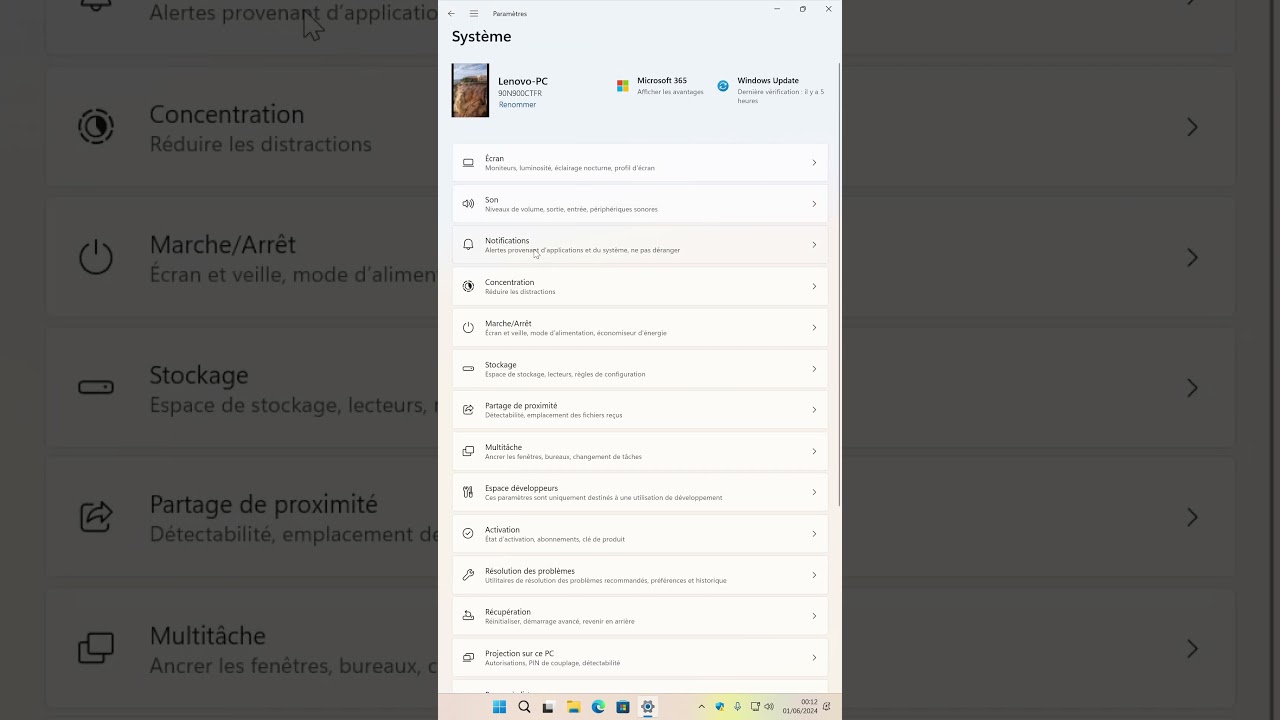Screen dimensions: 1280x720
Task: Expand Multitâche row chevron
Action: coord(814,451)
